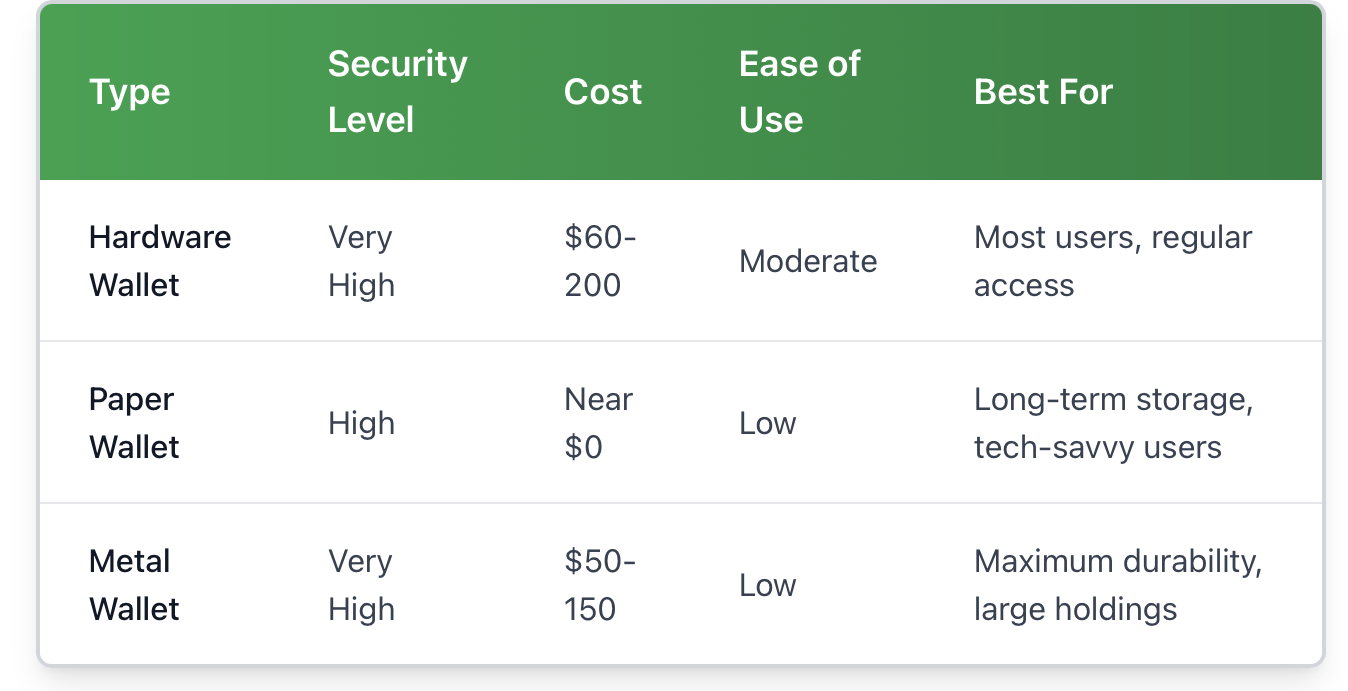This screenshot has height=691, width=1348.
Task: Select the Best For column header
Action: point(1043,92)
